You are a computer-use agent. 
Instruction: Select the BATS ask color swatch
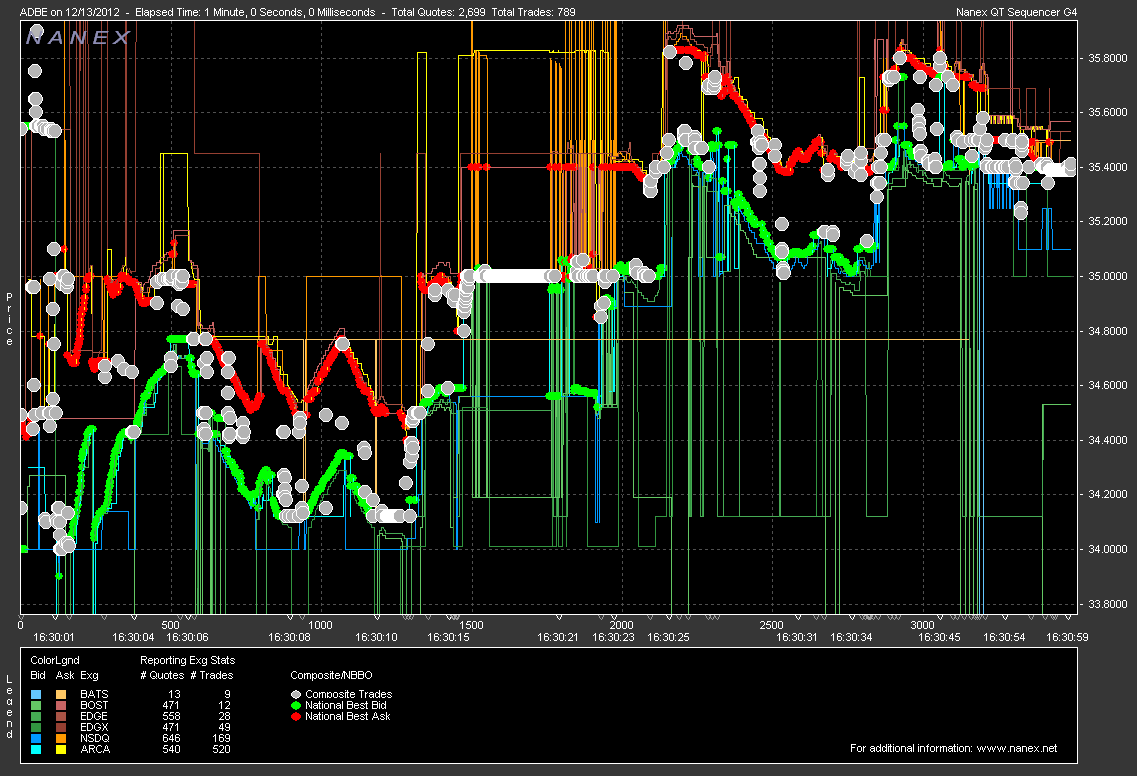coord(61,695)
